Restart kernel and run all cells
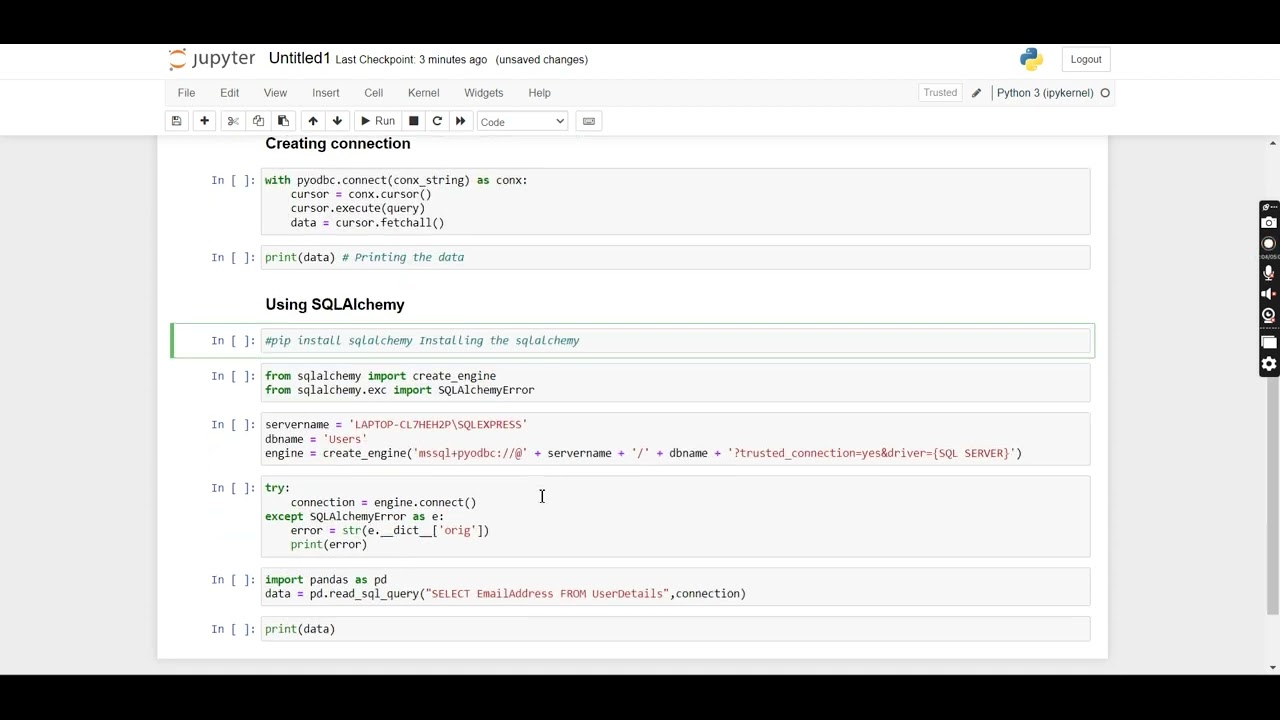This screenshot has width=1280, height=720. 460,121
